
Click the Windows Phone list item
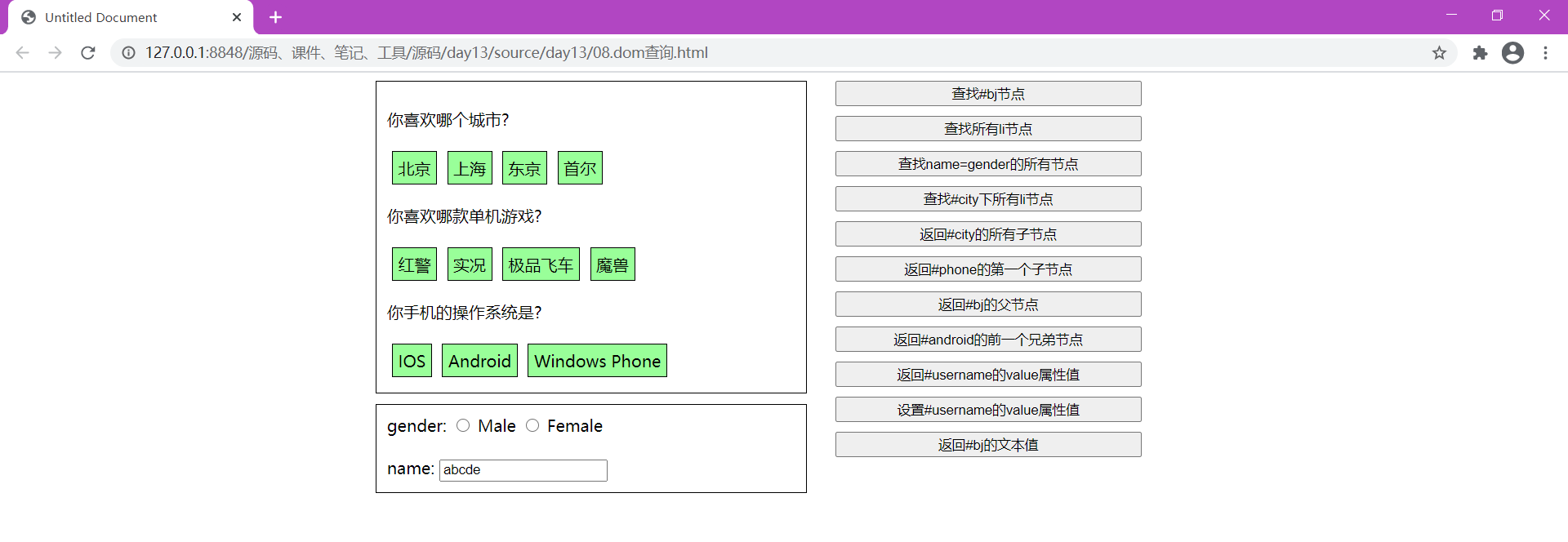pyautogui.click(x=597, y=361)
